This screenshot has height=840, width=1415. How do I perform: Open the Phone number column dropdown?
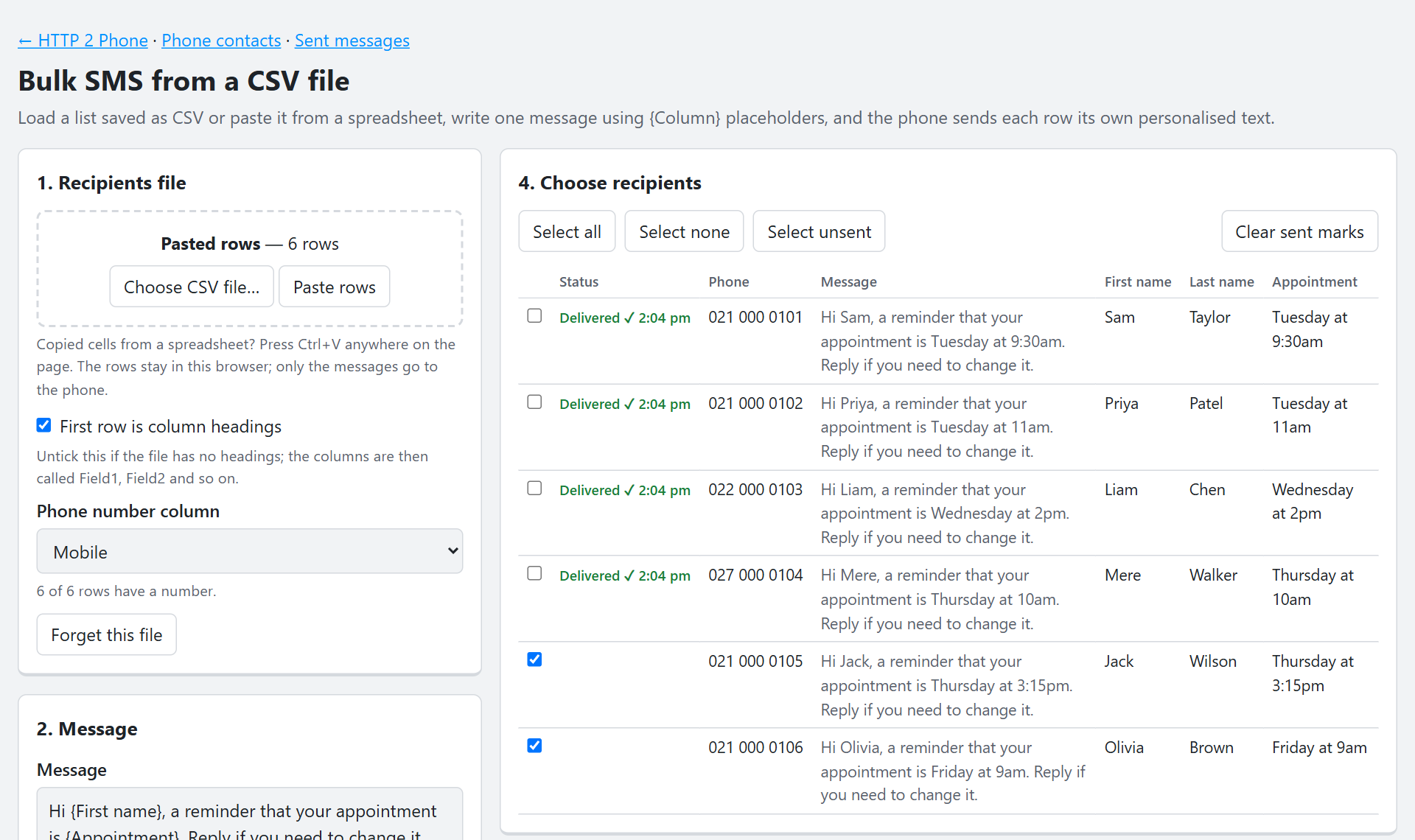(x=250, y=551)
